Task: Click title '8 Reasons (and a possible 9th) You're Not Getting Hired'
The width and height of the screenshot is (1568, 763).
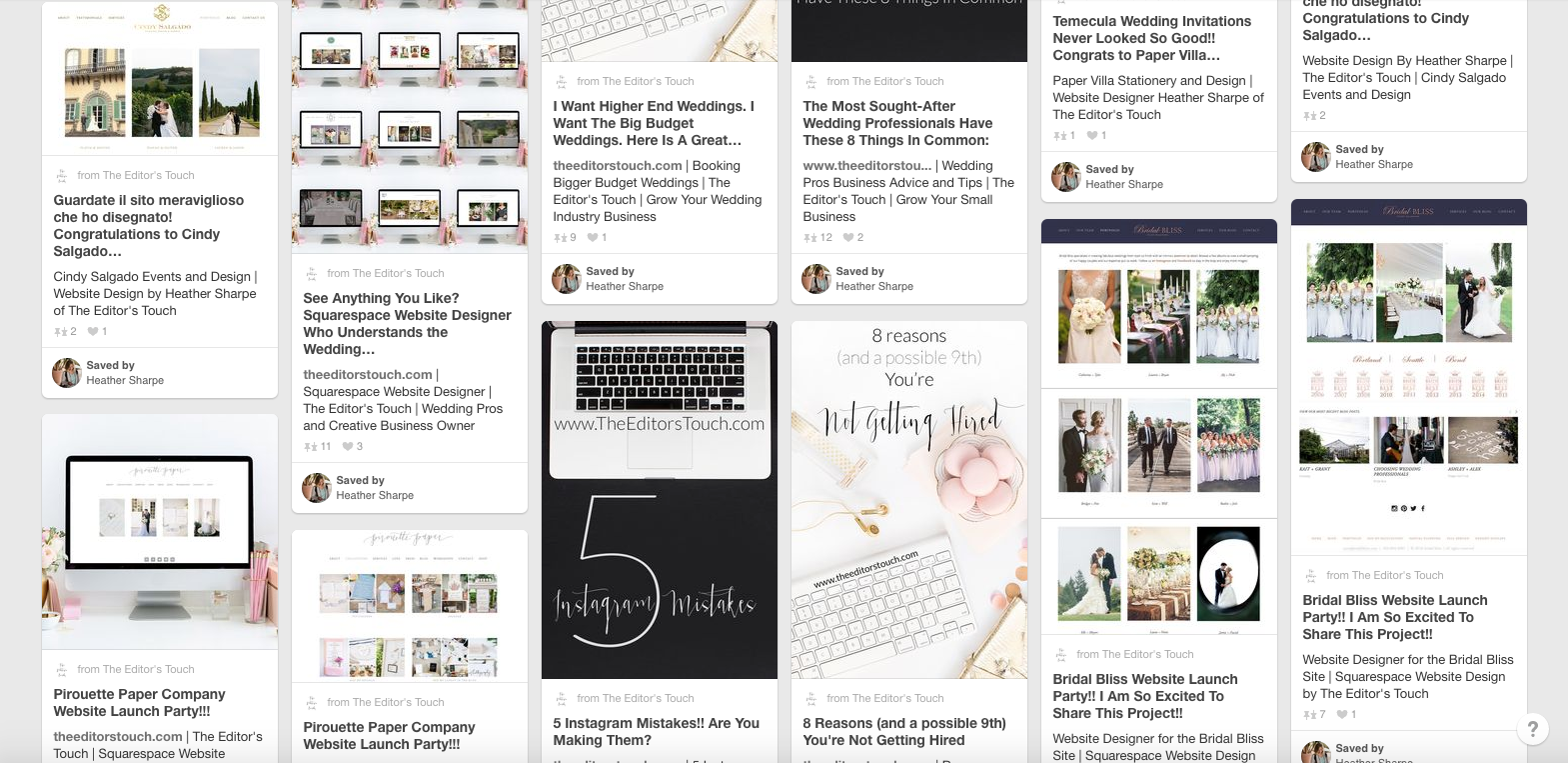Action: click(x=904, y=732)
